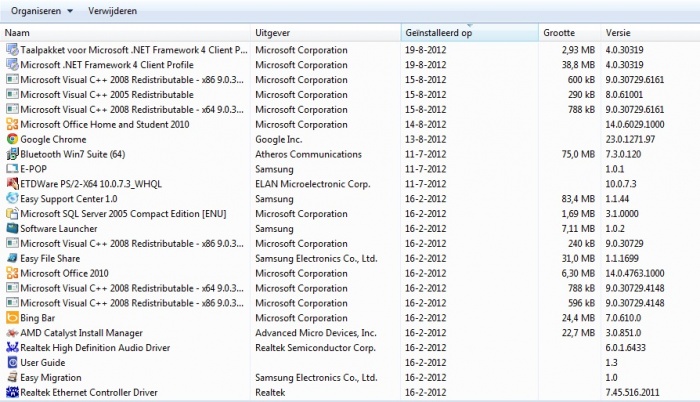This screenshot has width=700, height=402.
Task: Click Visual C++ 2008 x64 icon dated 15-8-2012
Action: click(x=12, y=109)
